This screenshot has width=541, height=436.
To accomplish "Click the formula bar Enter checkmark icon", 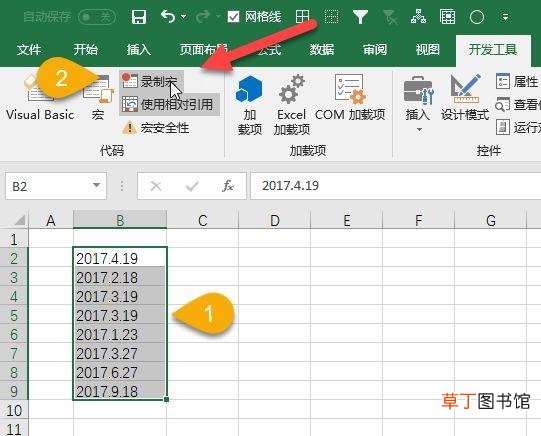I will tap(192, 186).
